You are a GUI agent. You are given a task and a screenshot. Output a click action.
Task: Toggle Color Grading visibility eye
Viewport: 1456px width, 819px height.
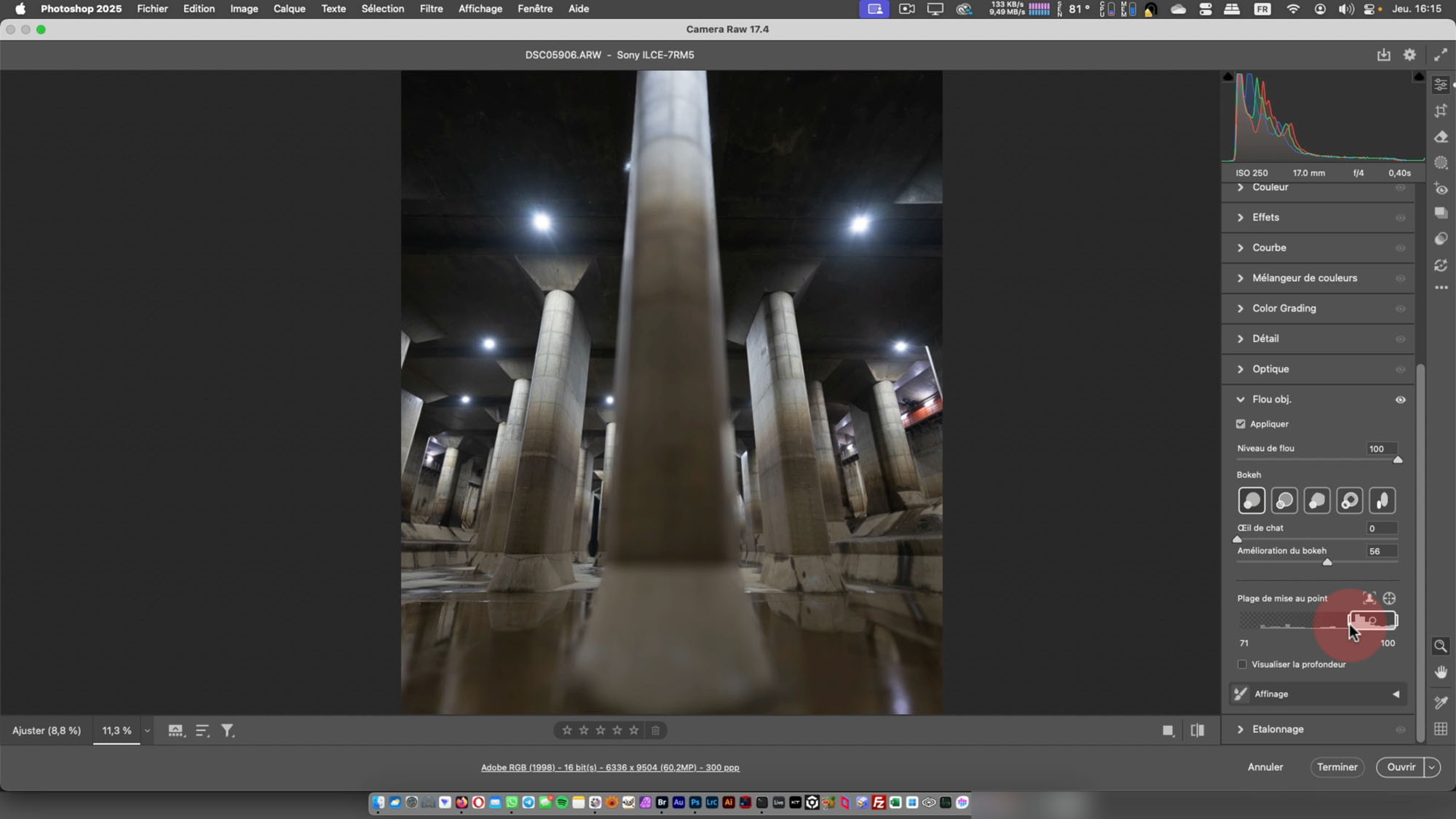pyautogui.click(x=1400, y=309)
